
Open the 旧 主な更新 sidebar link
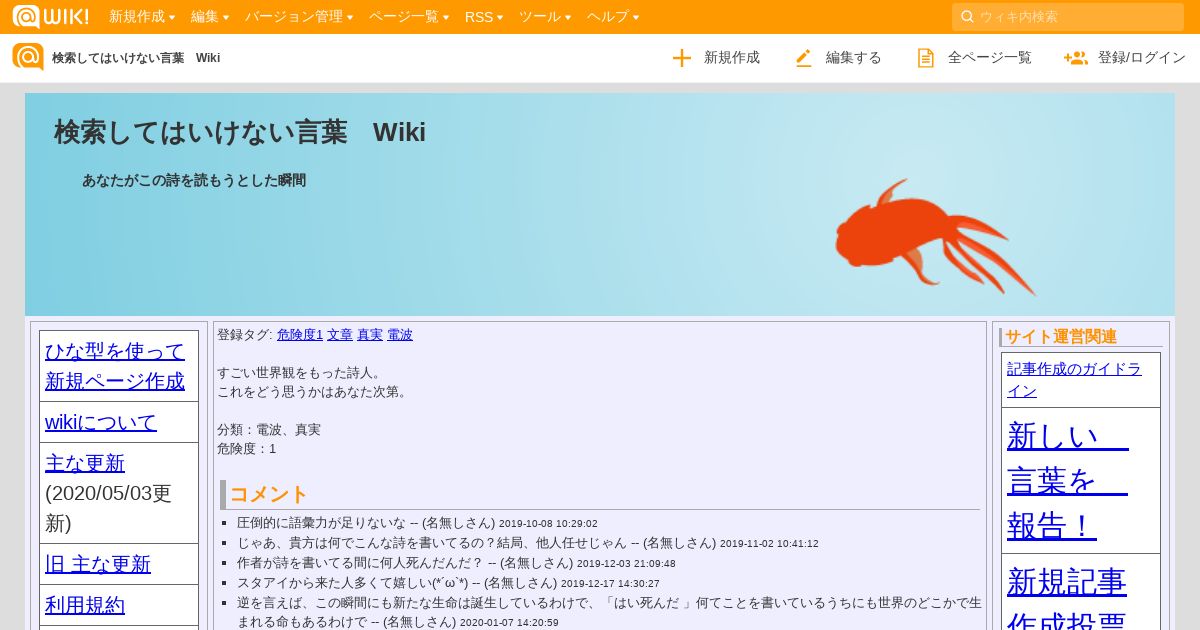click(x=98, y=564)
